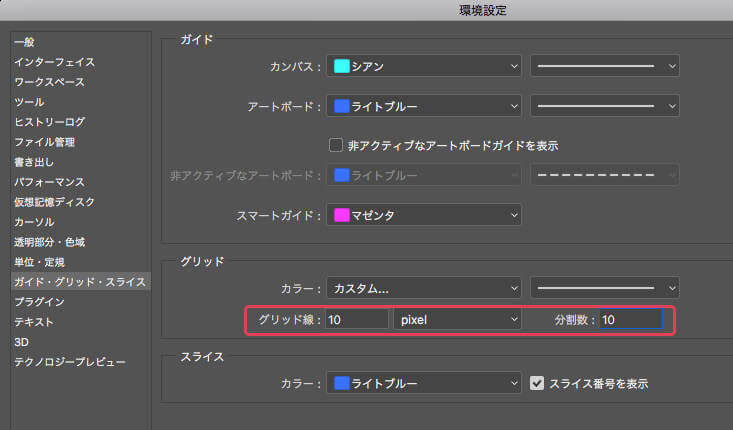Open the ツール preferences section

pyautogui.click(x=29, y=102)
